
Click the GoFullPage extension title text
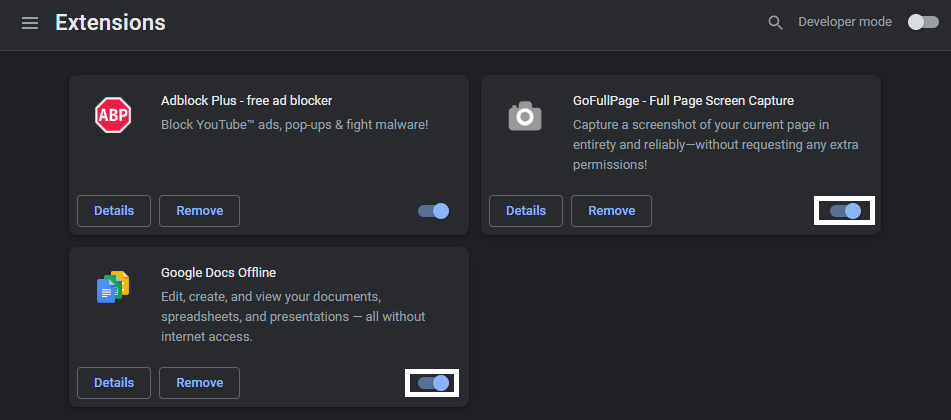[x=683, y=100]
